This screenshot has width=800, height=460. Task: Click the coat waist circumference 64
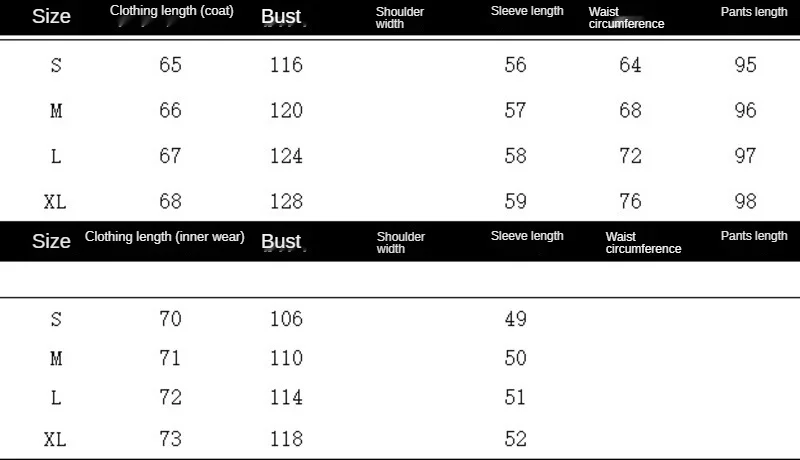tap(630, 65)
